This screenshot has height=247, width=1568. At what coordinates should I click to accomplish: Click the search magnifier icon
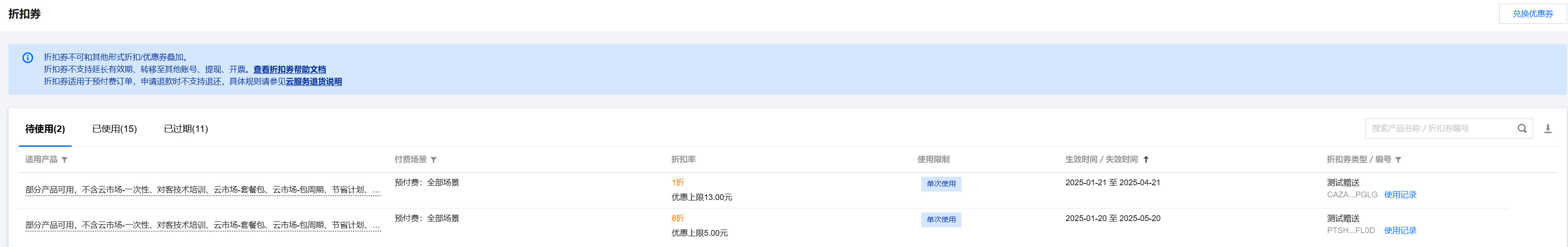[x=1522, y=128]
